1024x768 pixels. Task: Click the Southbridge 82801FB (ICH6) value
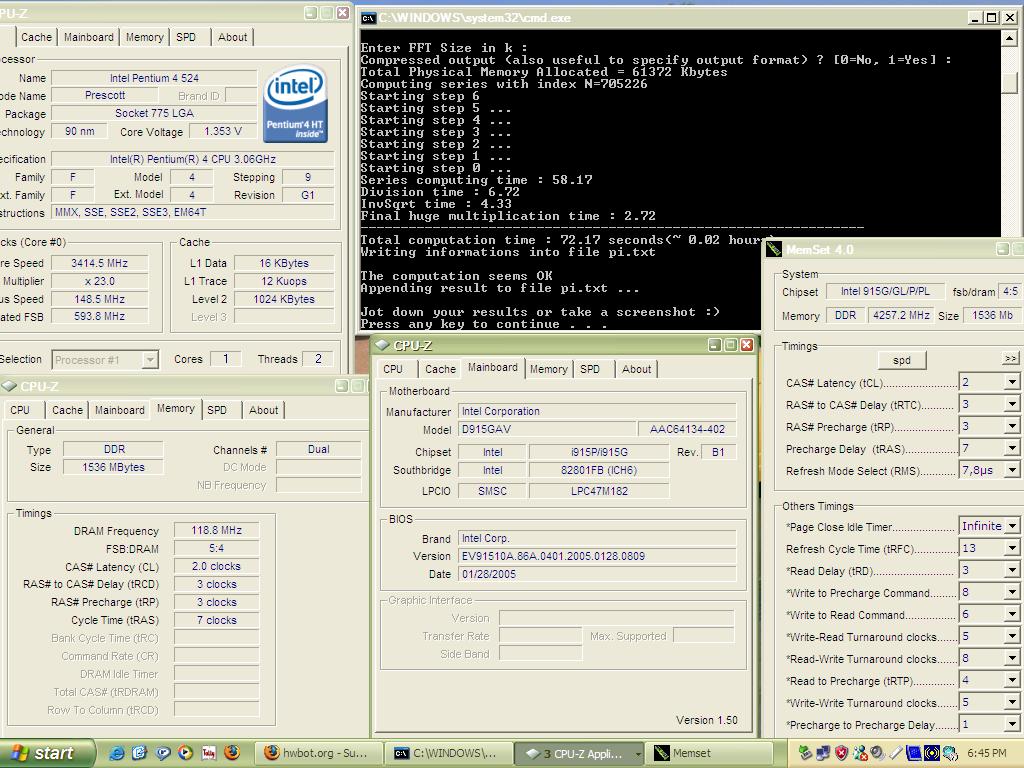(599, 470)
